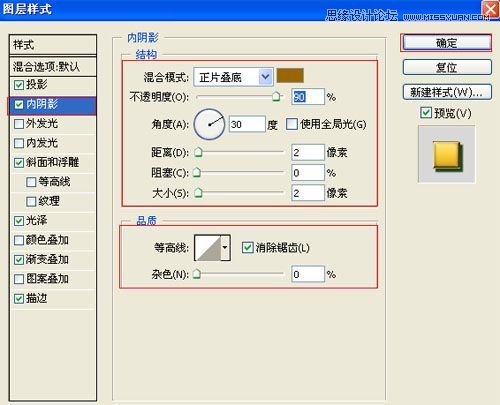Select the 斜面和浮雕 style row
This screenshot has height=405, width=500.
coord(53,163)
